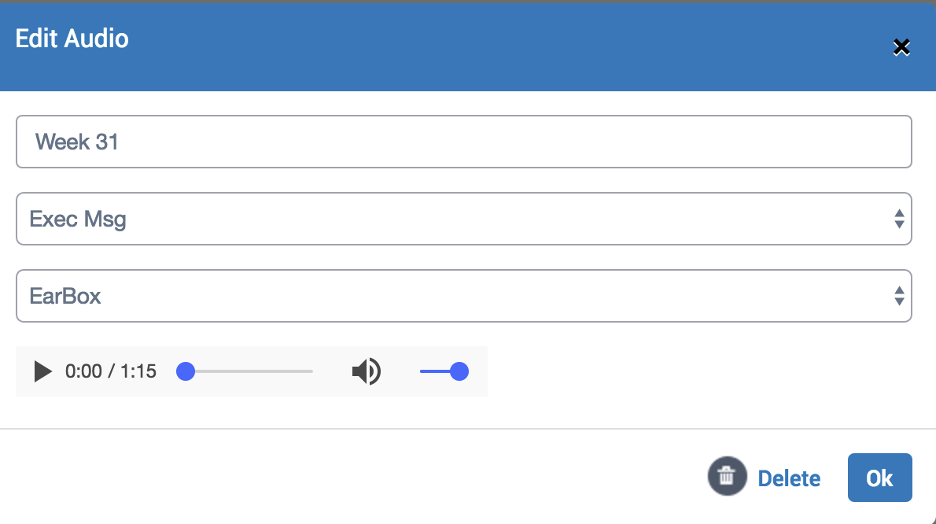Click the EarBox selector's up-down arrows
936x524 pixels.
(x=899, y=296)
